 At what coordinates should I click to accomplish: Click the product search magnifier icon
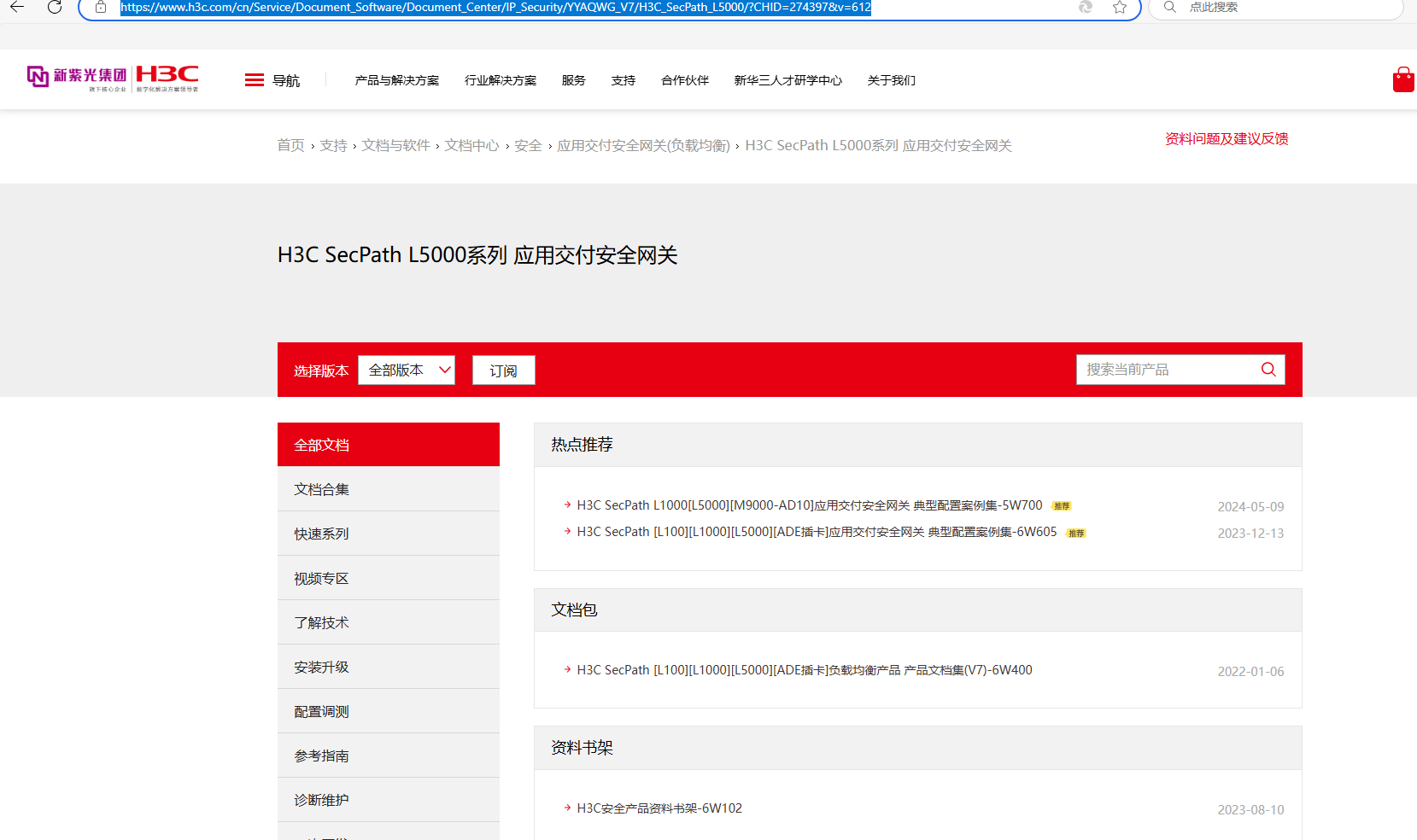pyautogui.click(x=1268, y=370)
